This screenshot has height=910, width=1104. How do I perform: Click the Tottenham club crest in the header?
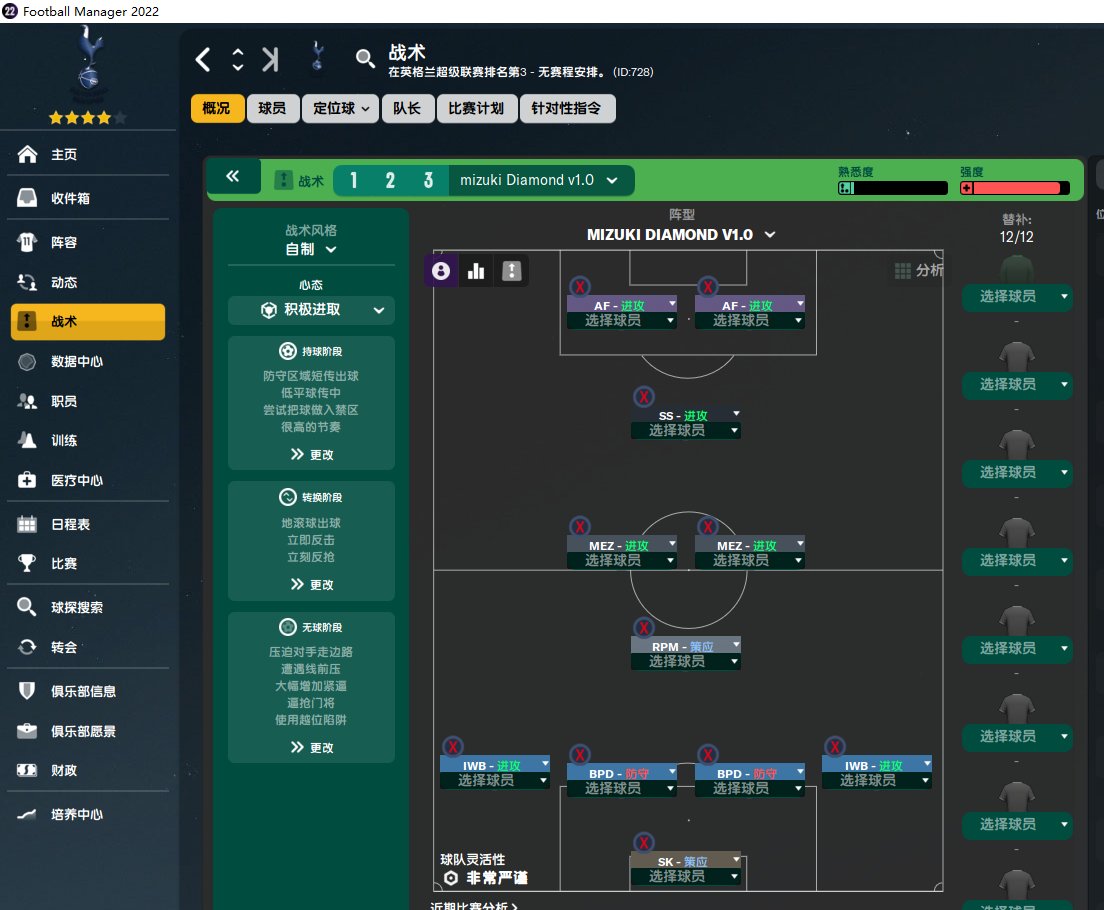[x=318, y=56]
